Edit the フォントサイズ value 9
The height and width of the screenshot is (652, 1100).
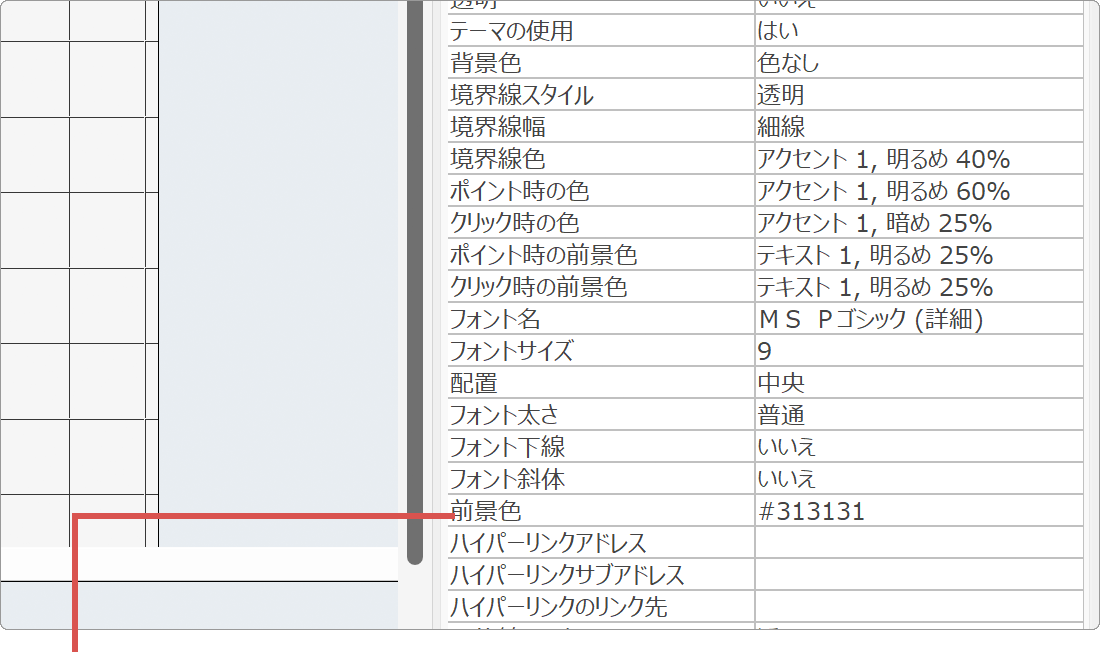(x=915, y=350)
